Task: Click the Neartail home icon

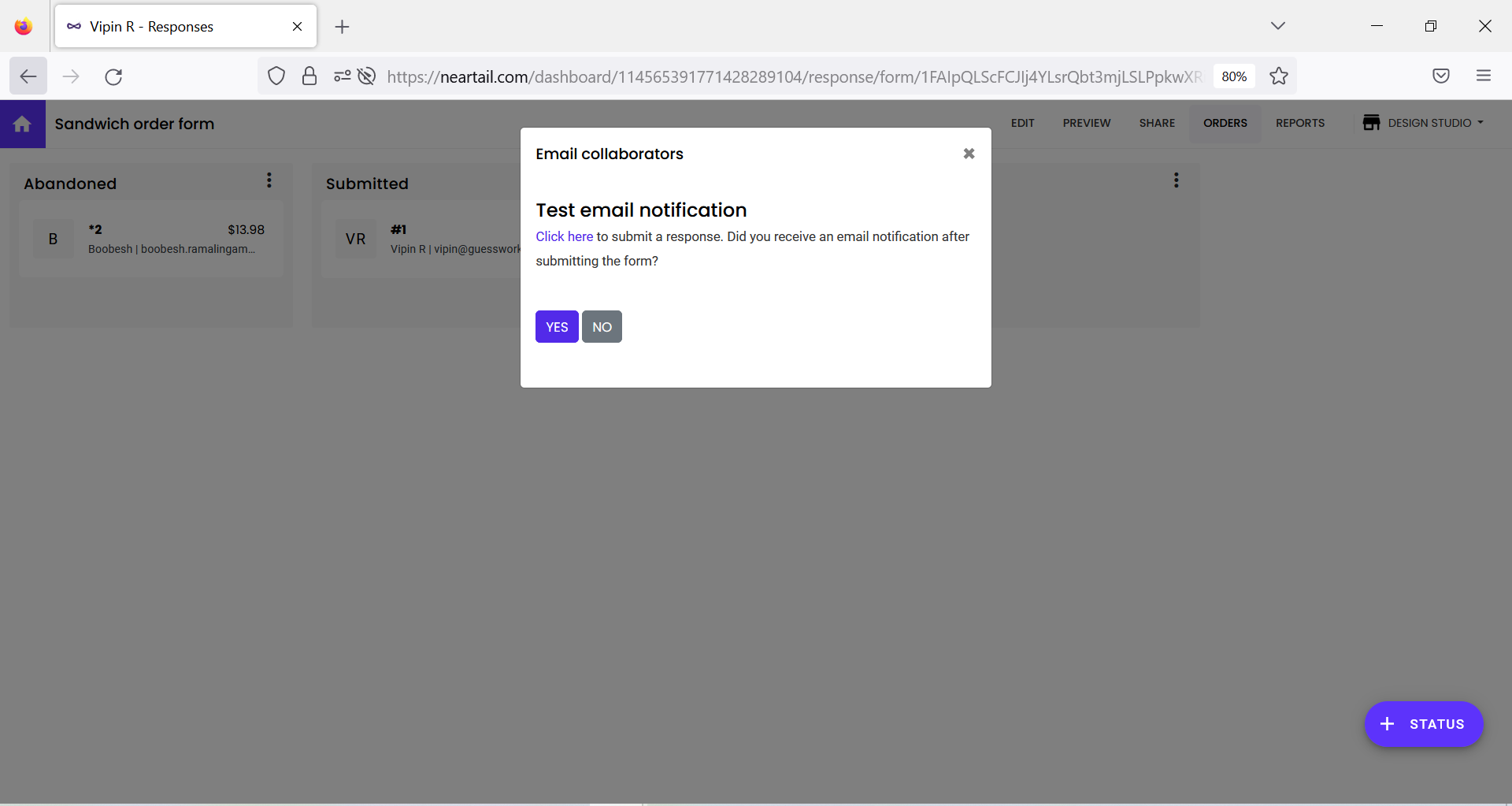Action: tap(22, 124)
